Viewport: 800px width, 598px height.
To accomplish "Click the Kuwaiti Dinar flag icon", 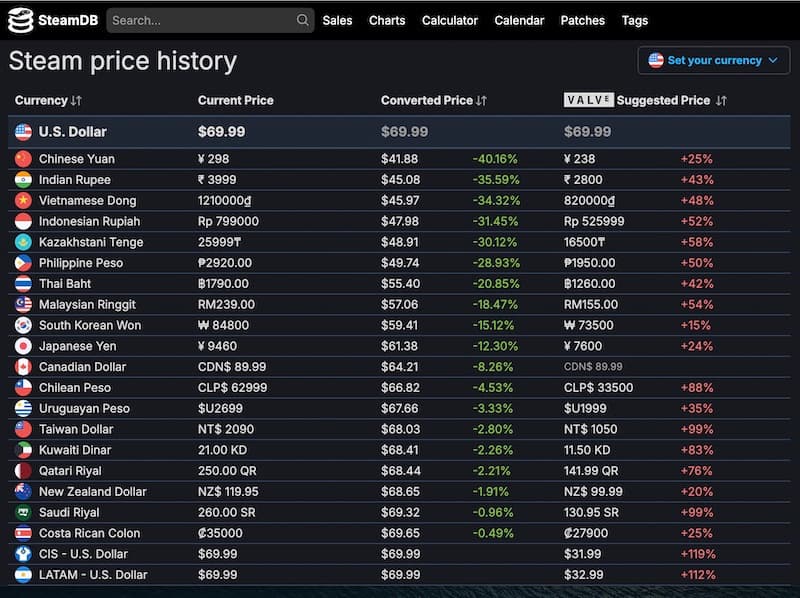I will [x=23, y=450].
